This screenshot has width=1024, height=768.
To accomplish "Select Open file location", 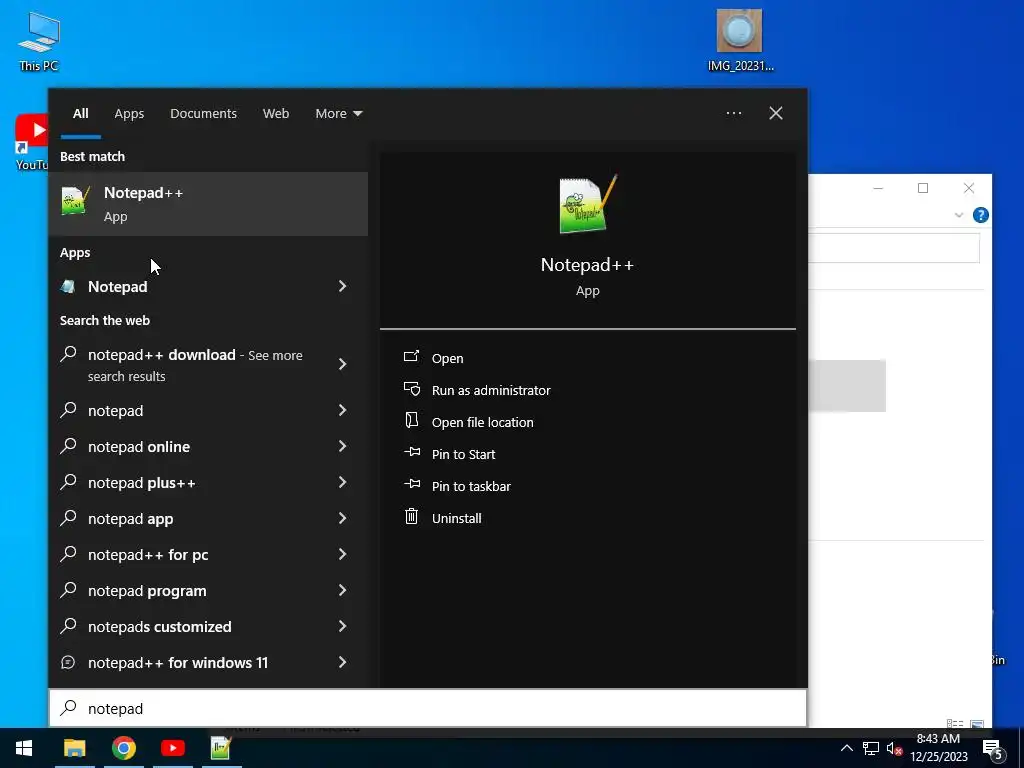I will (x=483, y=423).
